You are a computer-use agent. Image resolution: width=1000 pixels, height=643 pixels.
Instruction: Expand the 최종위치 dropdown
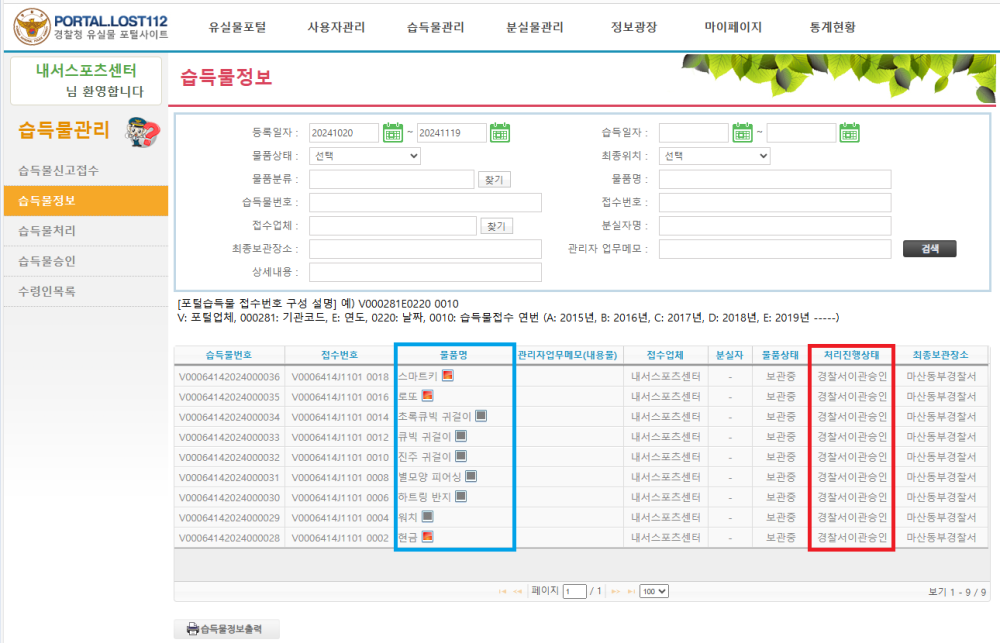coord(714,156)
